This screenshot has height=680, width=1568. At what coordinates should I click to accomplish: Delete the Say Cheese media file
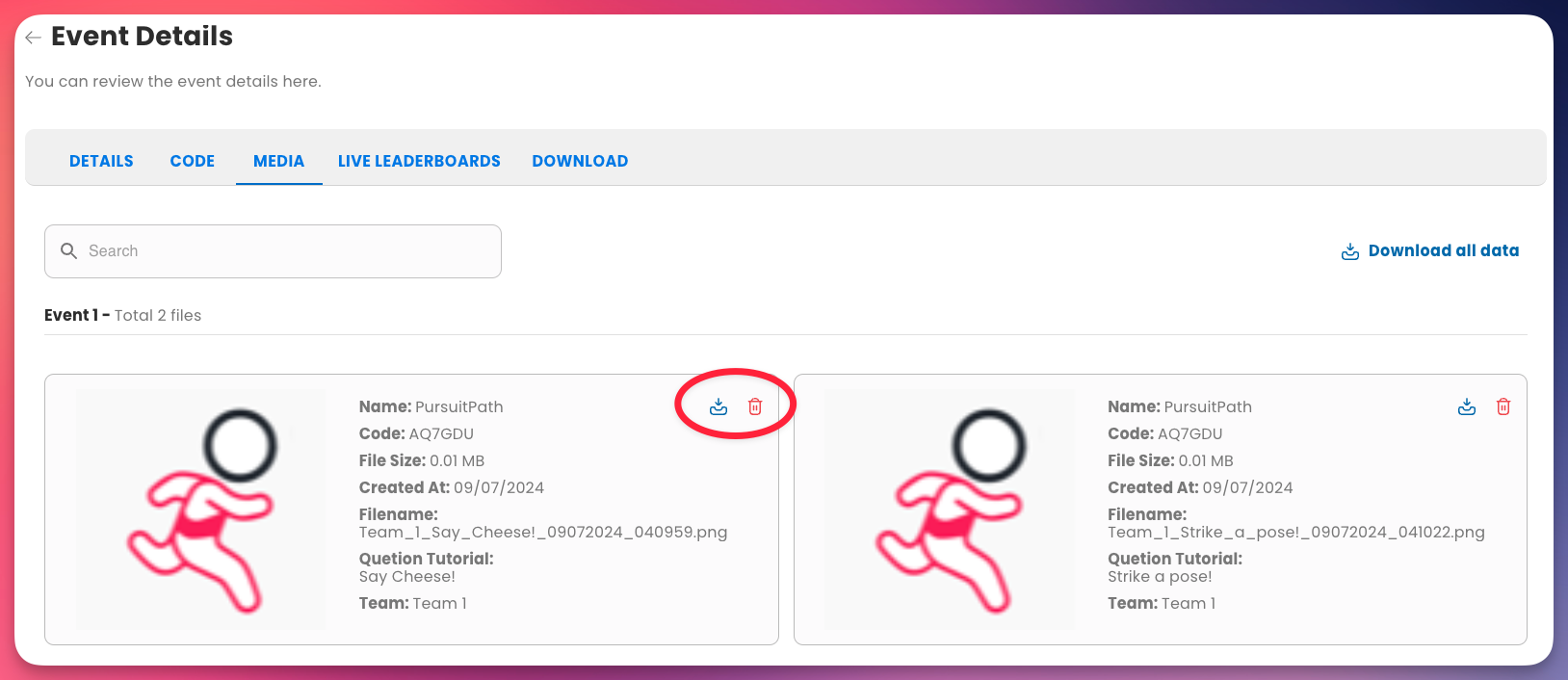point(755,407)
